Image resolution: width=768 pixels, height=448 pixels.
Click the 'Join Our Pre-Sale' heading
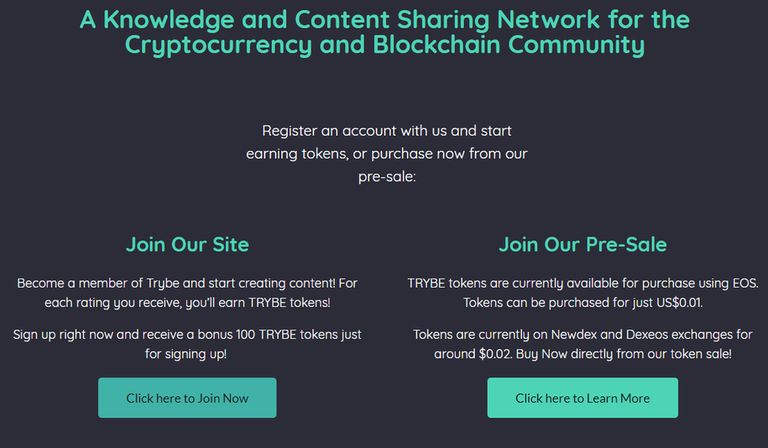(x=582, y=244)
